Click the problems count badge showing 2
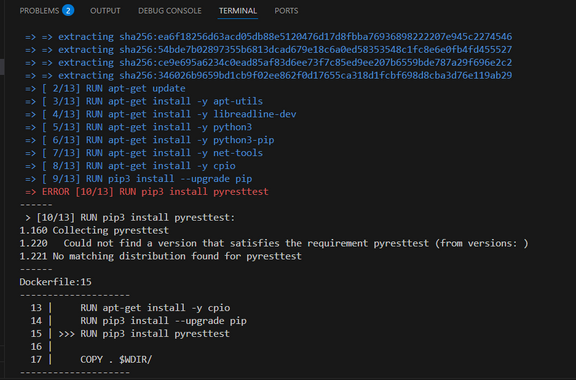This screenshot has width=576, height=380. [x=68, y=11]
